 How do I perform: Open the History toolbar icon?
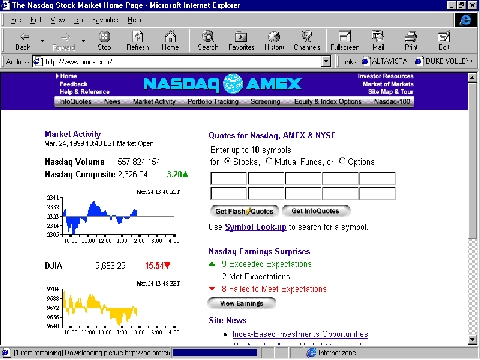[274, 36]
